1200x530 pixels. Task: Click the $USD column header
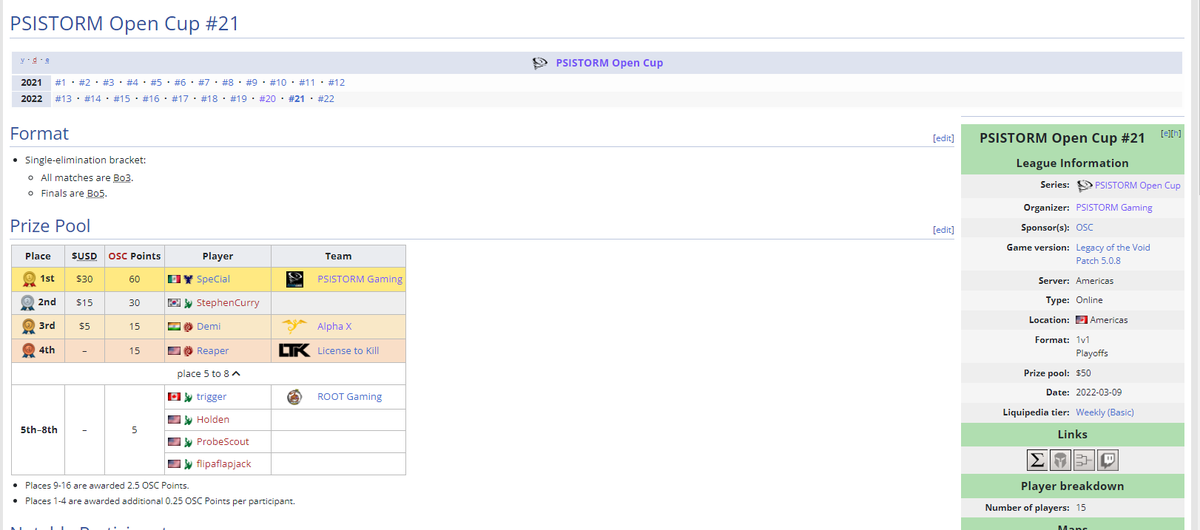pos(83,256)
